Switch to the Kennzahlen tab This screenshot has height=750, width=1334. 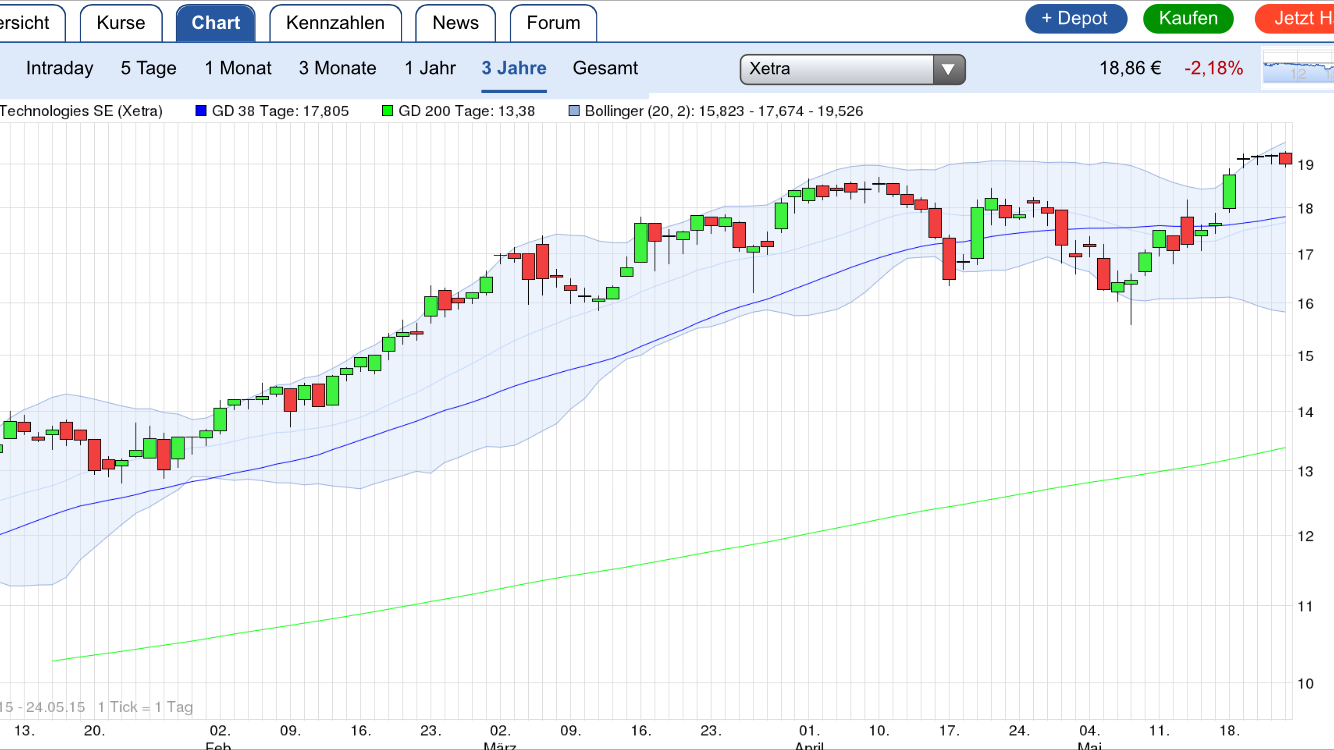(335, 20)
